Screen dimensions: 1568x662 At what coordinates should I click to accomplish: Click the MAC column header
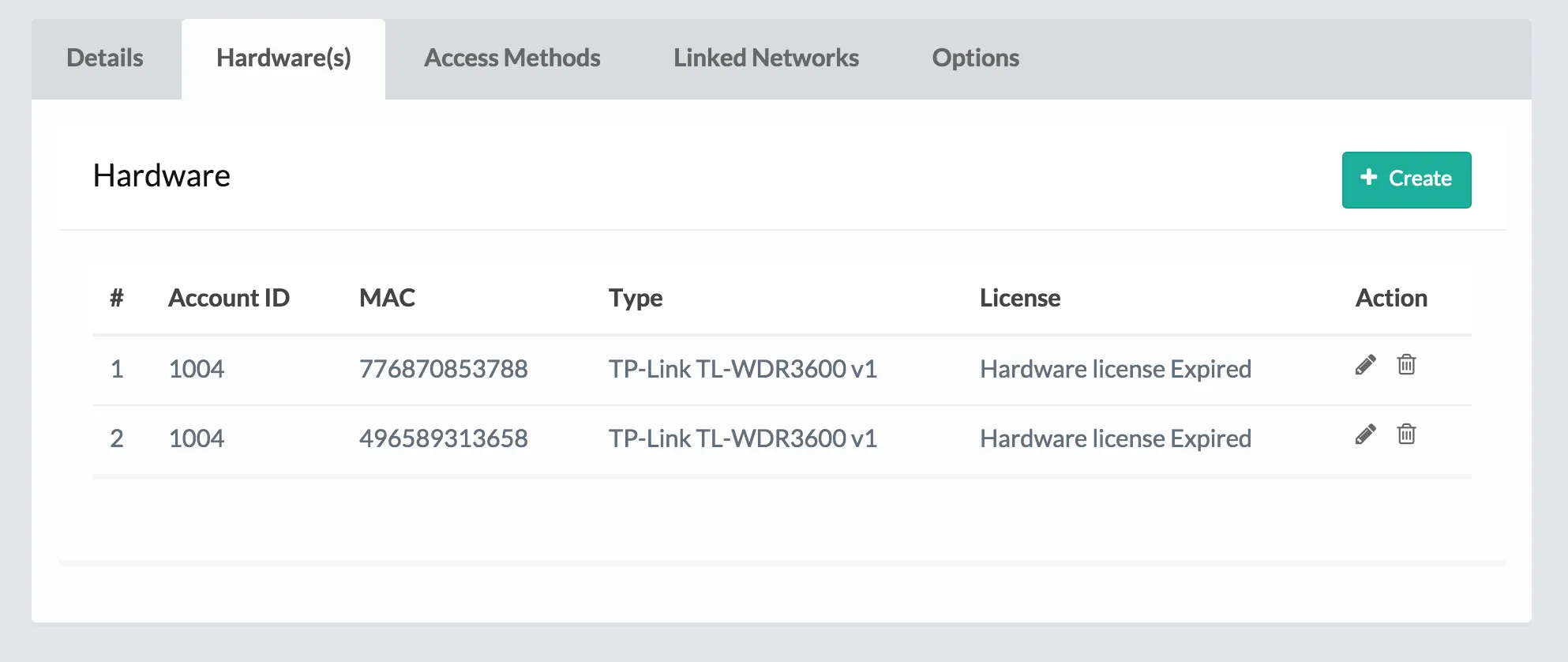coord(387,298)
